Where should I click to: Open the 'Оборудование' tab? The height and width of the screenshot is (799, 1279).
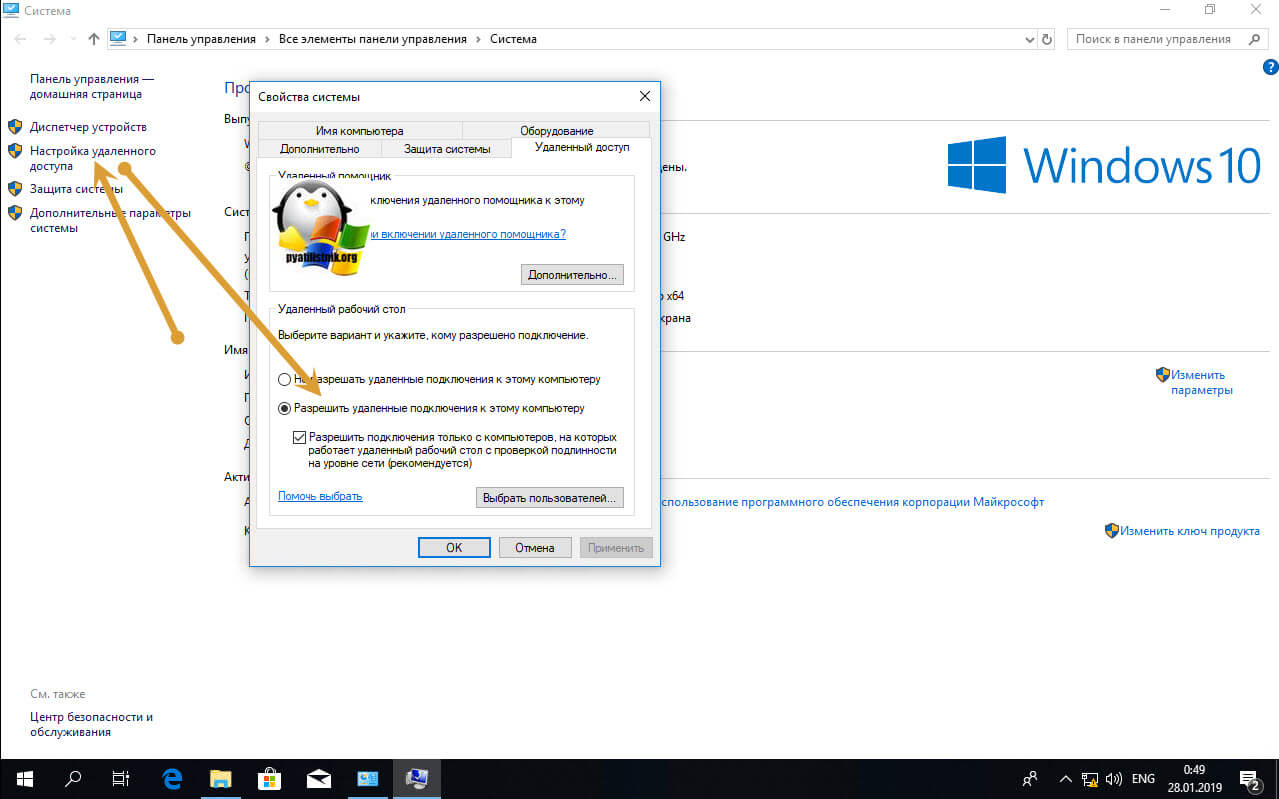[556, 131]
